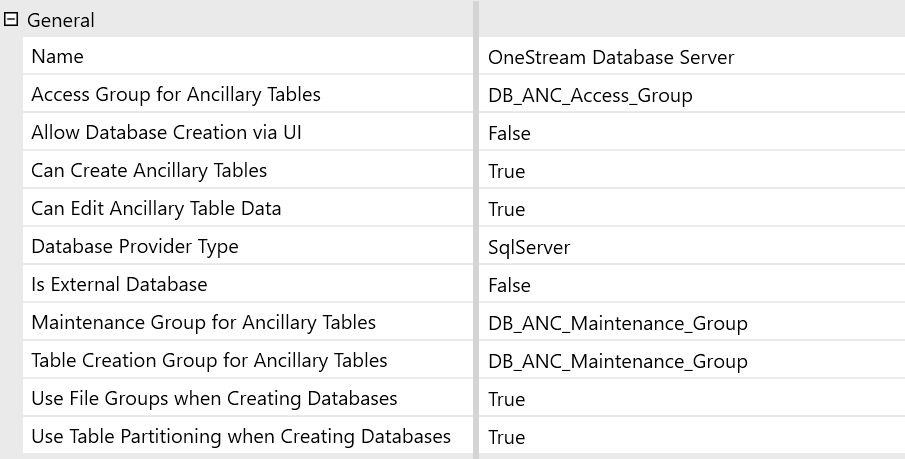This screenshot has width=905, height=459.
Task: Click the column splitter between names and values
Action: click(x=476, y=230)
